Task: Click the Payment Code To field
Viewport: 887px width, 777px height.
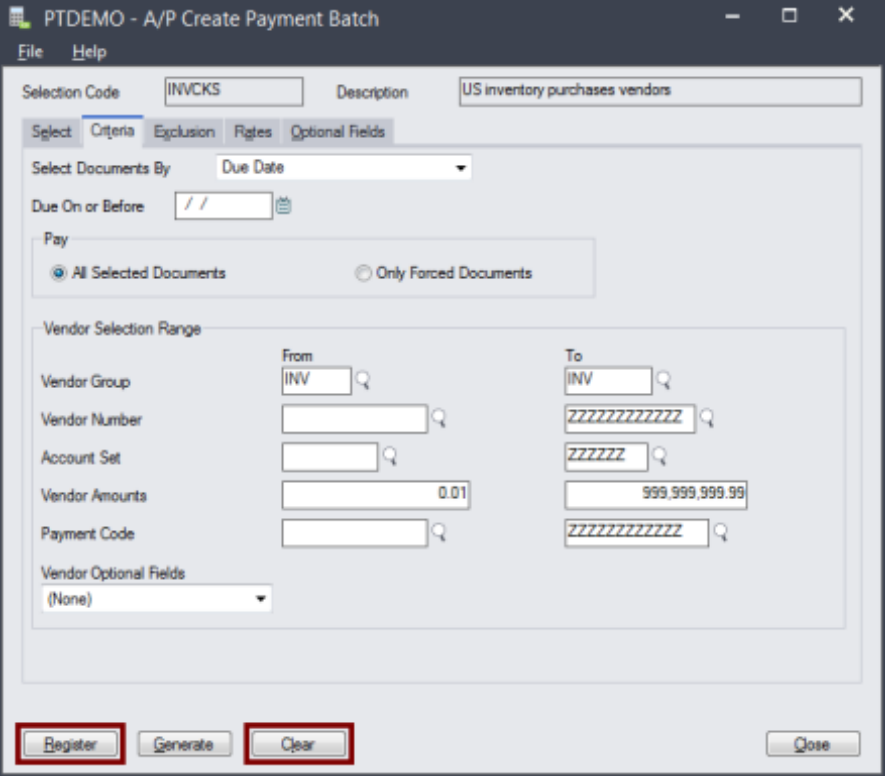Action: [636, 533]
